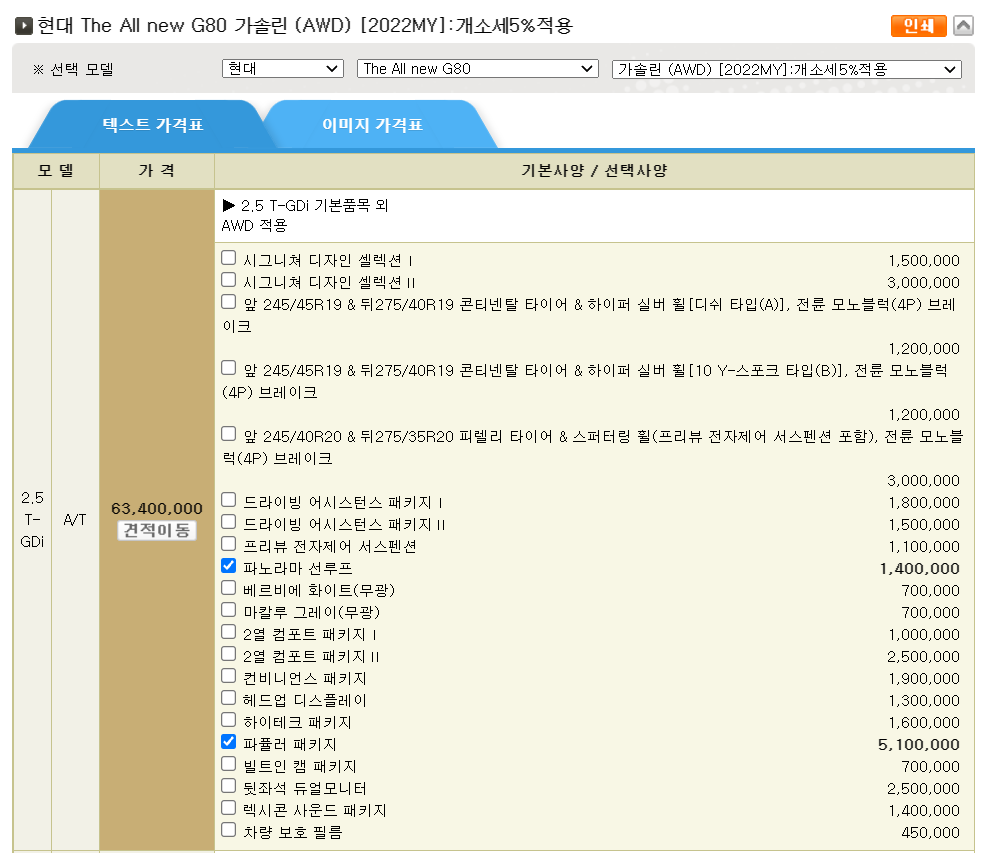Collapse panel with the up-arrow icon
Viewport: 982px width, 853px height.
pyautogui.click(x=963, y=26)
